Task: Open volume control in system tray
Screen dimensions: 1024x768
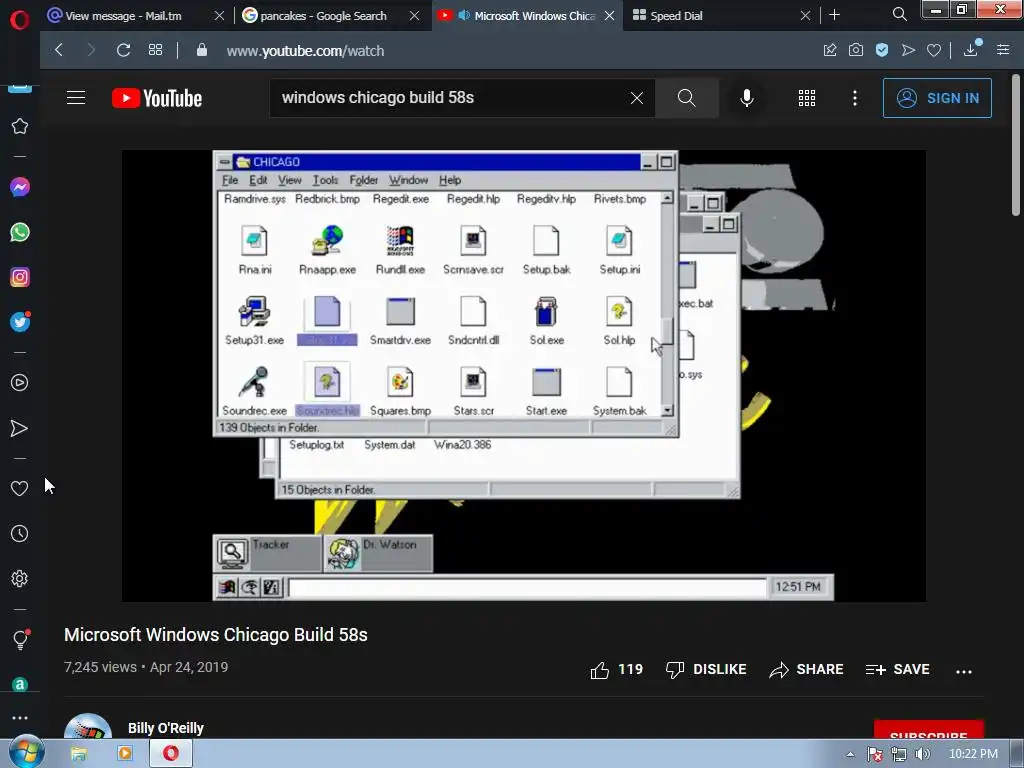Action: [x=923, y=754]
